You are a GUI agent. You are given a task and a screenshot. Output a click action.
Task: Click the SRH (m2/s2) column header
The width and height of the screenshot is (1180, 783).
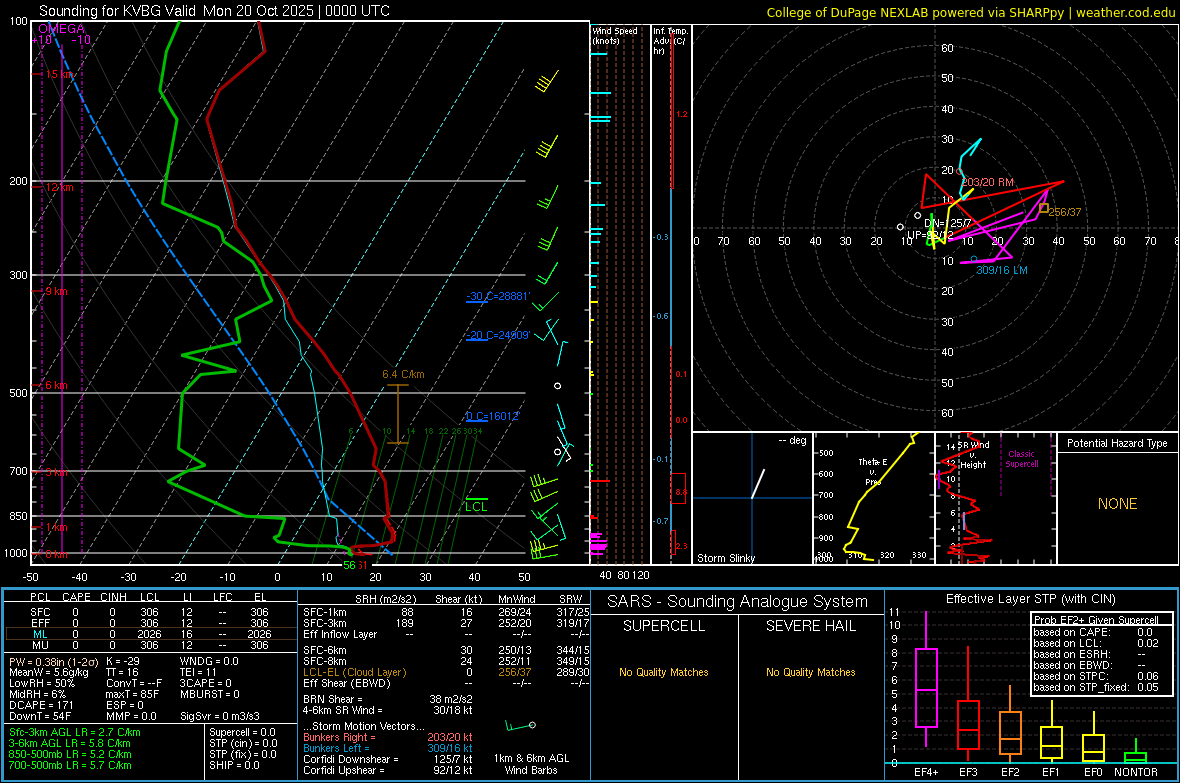pos(385,599)
